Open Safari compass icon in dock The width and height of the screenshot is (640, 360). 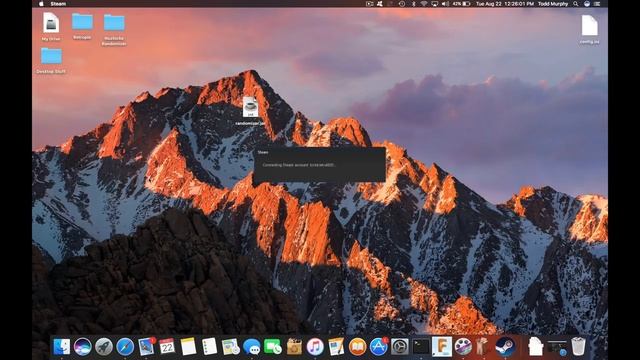pos(125,347)
